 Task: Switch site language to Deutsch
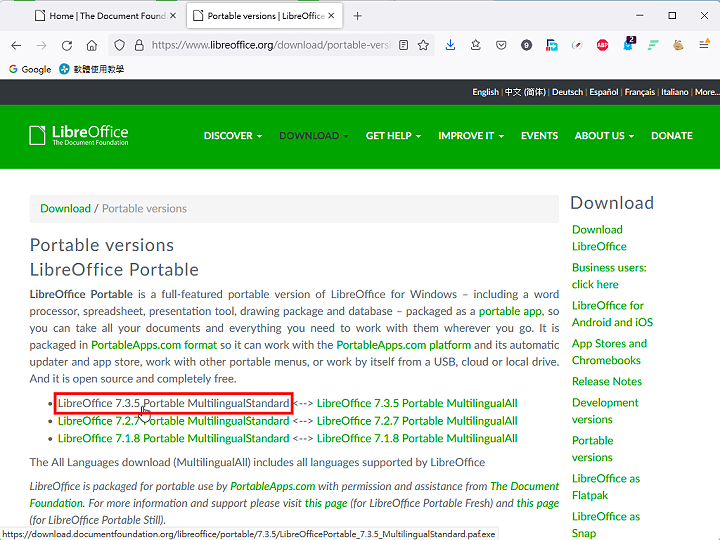pyautogui.click(x=568, y=92)
